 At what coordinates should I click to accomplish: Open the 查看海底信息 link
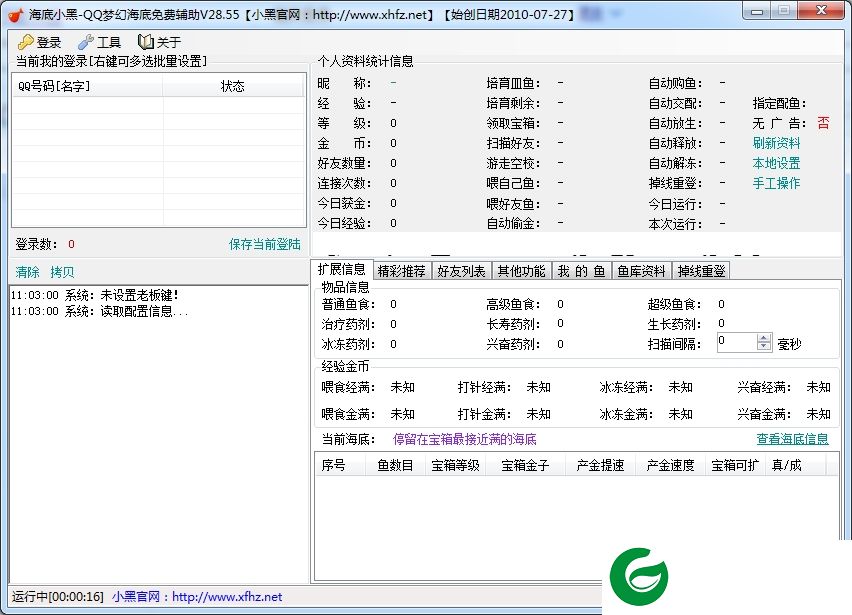pyautogui.click(x=793, y=439)
